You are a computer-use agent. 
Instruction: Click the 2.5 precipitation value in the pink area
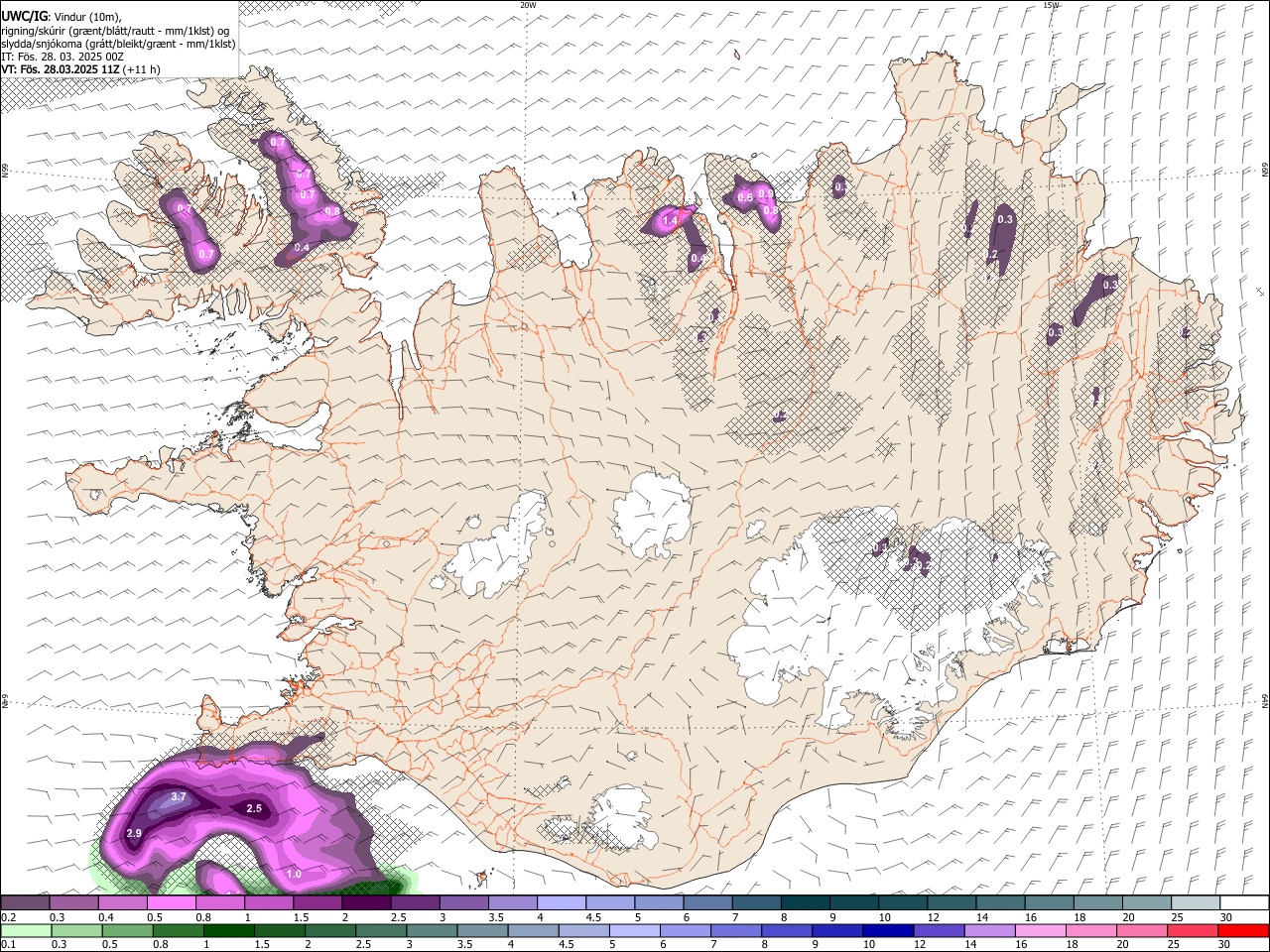[x=254, y=809]
